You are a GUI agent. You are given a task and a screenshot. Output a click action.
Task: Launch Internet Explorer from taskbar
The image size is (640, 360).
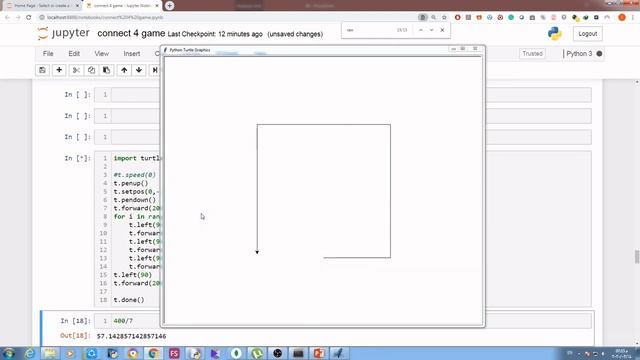tap(30, 353)
